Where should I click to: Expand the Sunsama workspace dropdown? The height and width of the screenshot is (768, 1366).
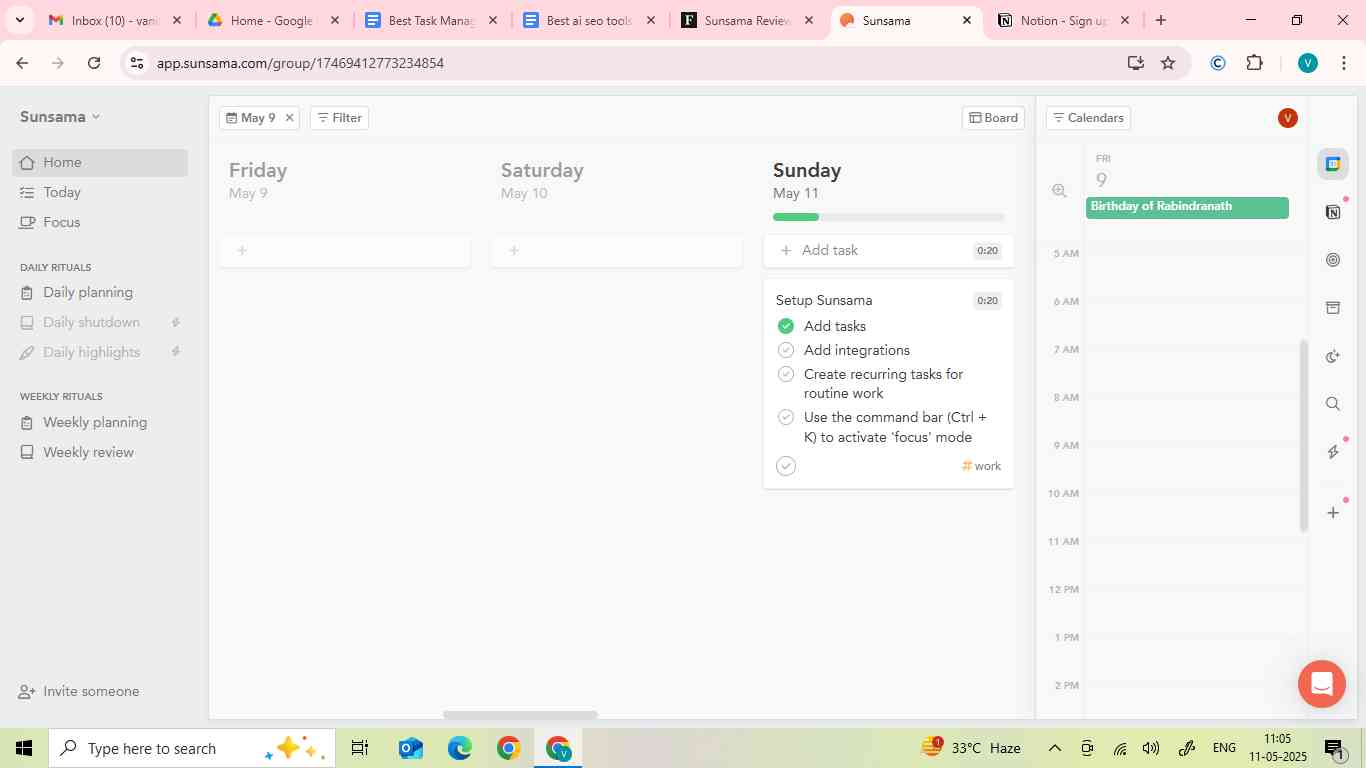click(60, 117)
